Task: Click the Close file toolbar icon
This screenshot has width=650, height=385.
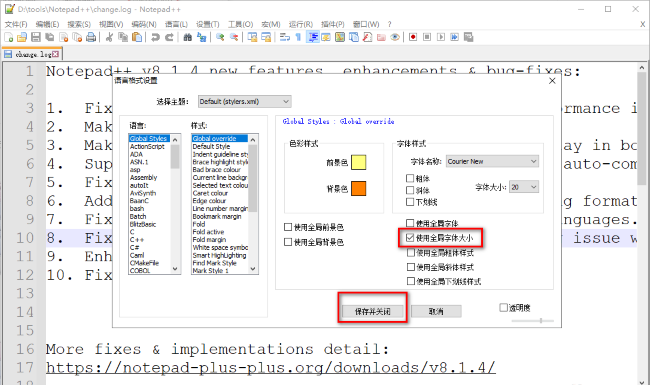Action: (x=63, y=37)
